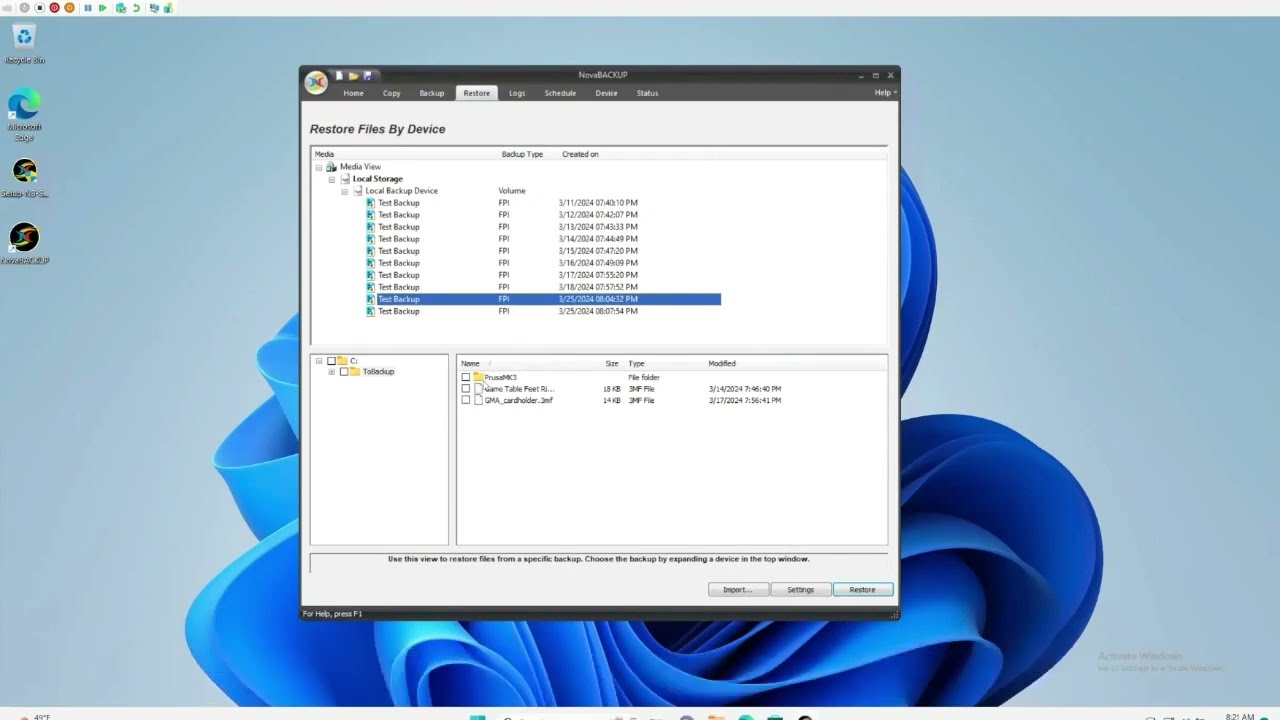Screen dimensions: 1280x720
Task: Select the NovaBACKUP desktop shortcut
Action: [24, 244]
